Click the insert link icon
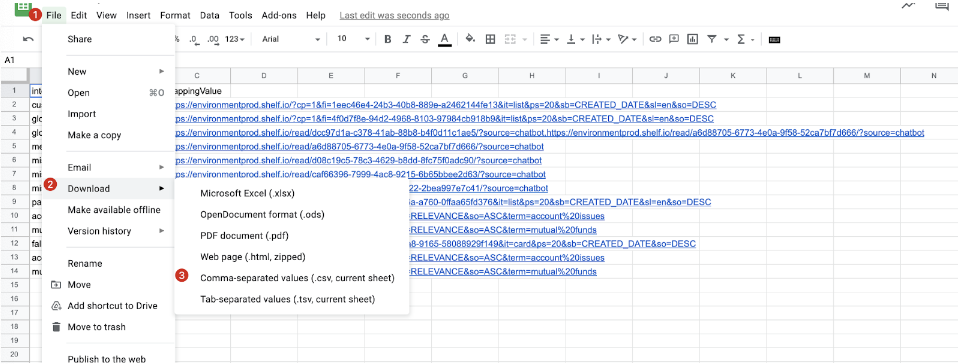Screen dimensions: 958x364 tap(655, 39)
